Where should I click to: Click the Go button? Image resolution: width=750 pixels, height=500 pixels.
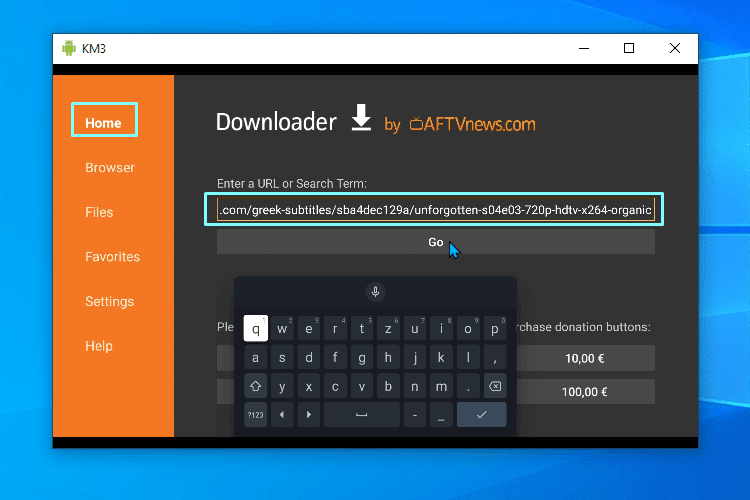point(435,242)
